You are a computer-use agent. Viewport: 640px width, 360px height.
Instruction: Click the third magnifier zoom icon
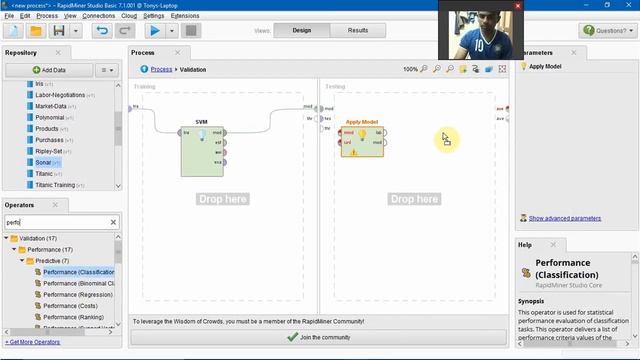pos(450,69)
